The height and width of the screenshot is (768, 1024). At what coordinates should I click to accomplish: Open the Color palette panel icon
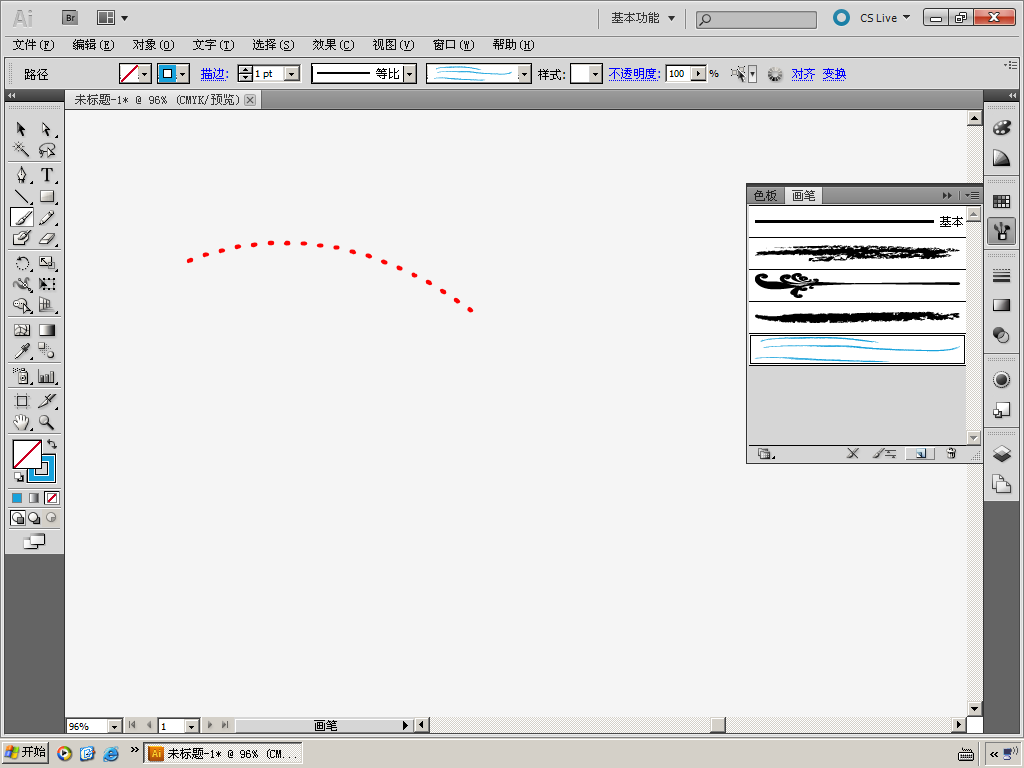1001,127
